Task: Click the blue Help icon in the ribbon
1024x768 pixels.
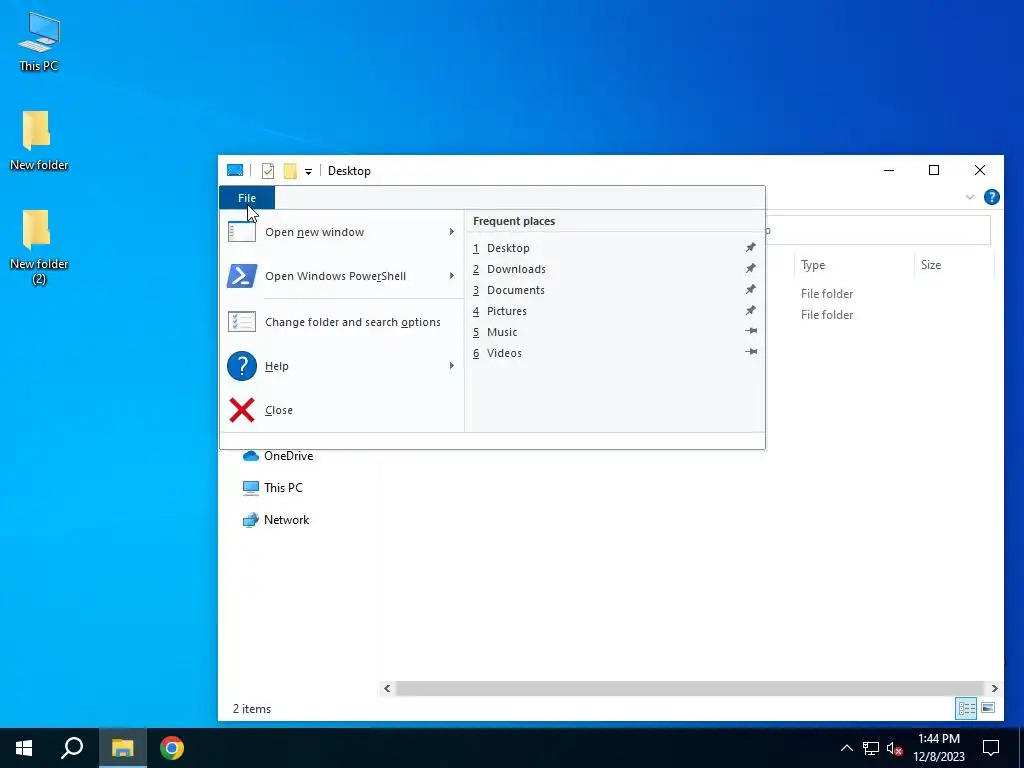Action: click(991, 197)
